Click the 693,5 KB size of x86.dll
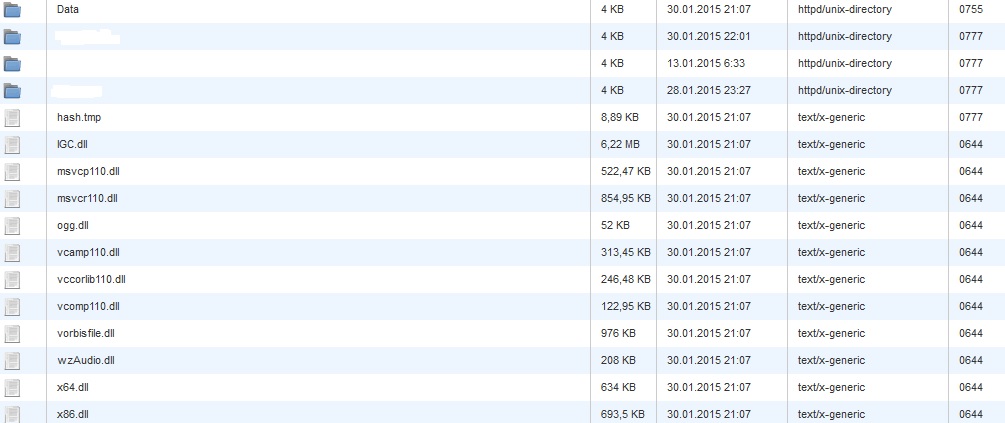Screen dimensions: 1005x423 622,414
